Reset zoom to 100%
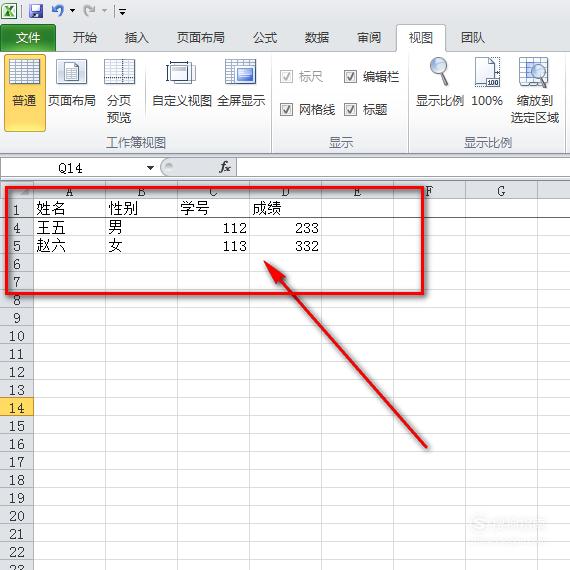This screenshot has height=570, width=570. coord(487,83)
